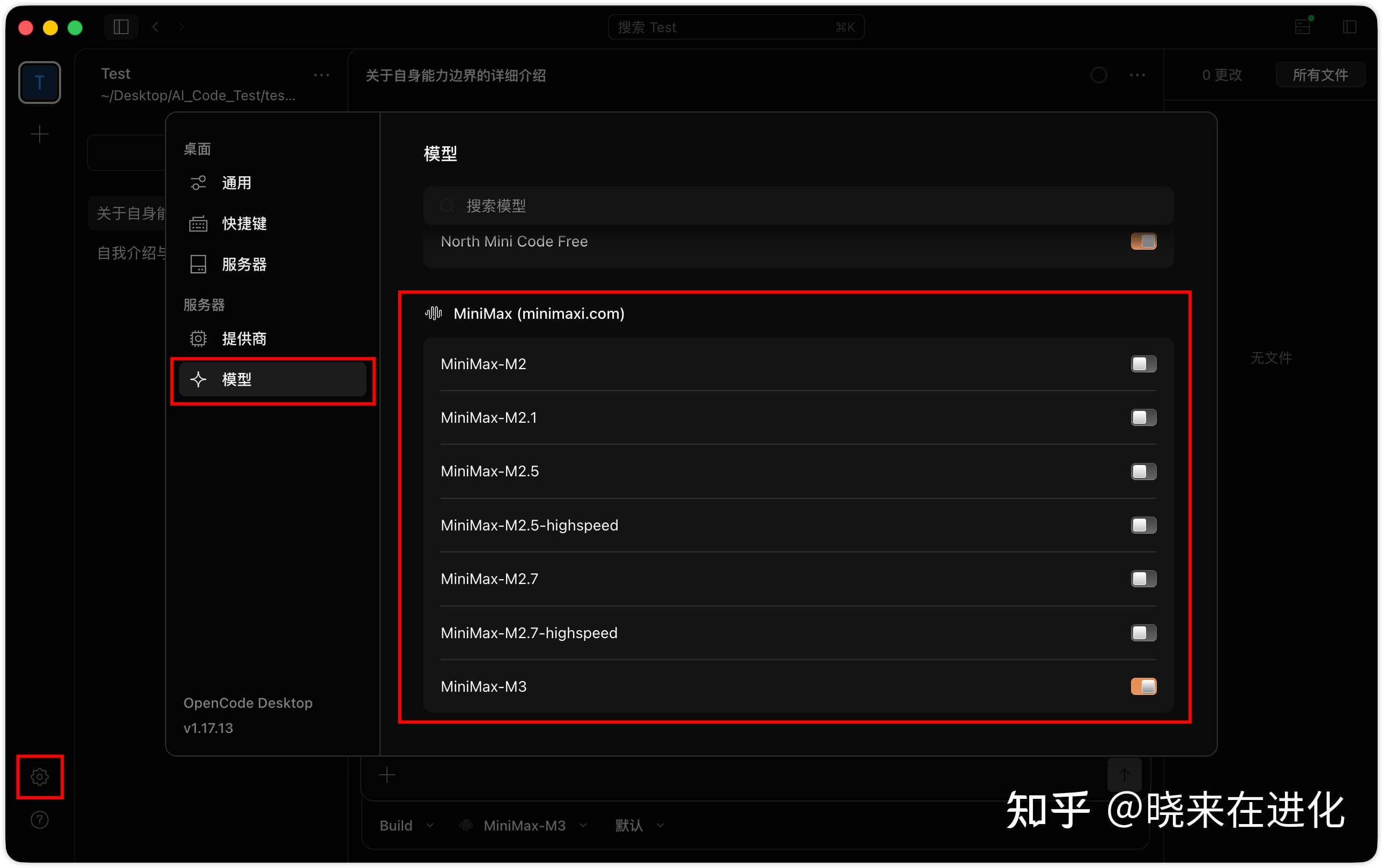Open settings via the gear icon

click(40, 777)
